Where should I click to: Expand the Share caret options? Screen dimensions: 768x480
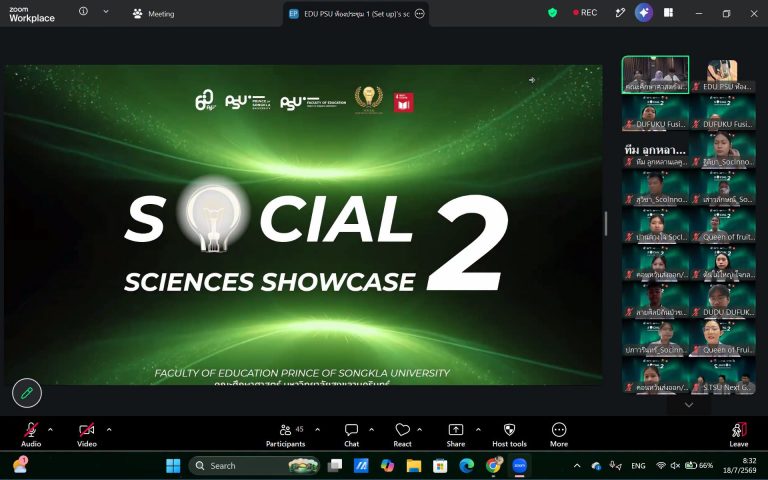click(x=478, y=430)
